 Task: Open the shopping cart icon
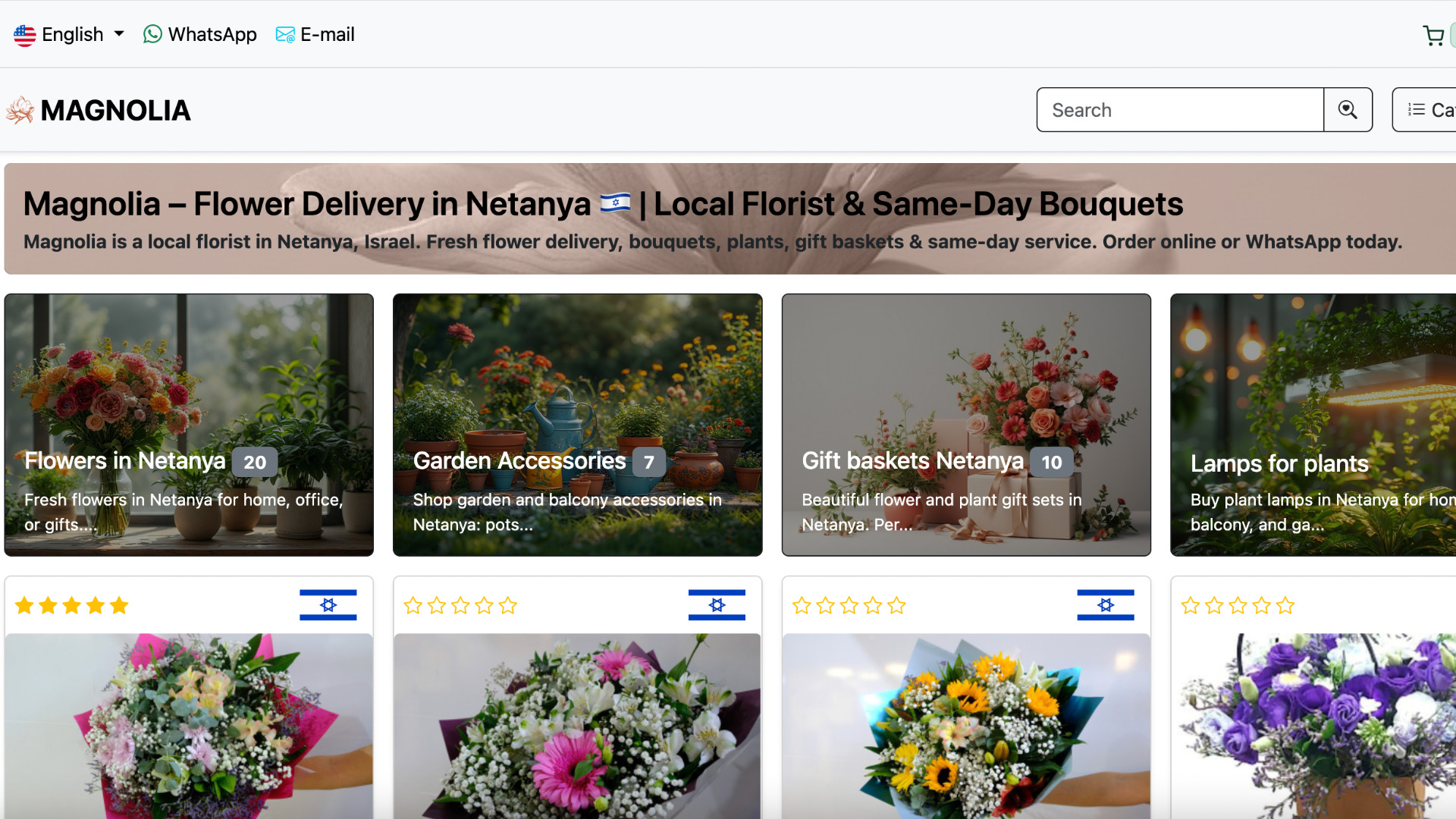1433,36
